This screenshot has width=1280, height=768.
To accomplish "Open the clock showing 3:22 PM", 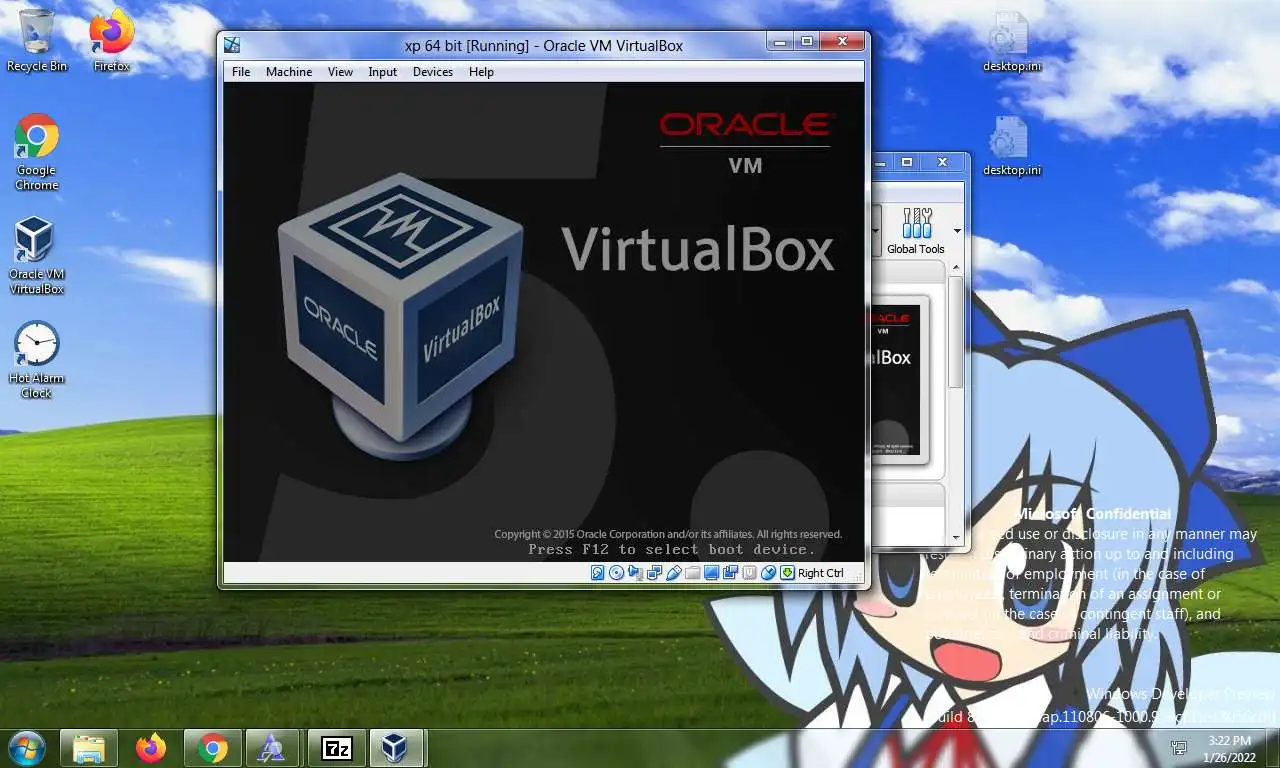I will tap(1229, 748).
